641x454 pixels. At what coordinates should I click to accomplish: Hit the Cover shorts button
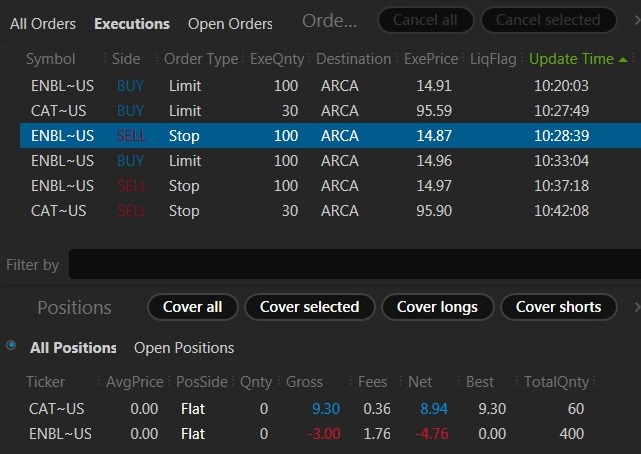click(558, 307)
